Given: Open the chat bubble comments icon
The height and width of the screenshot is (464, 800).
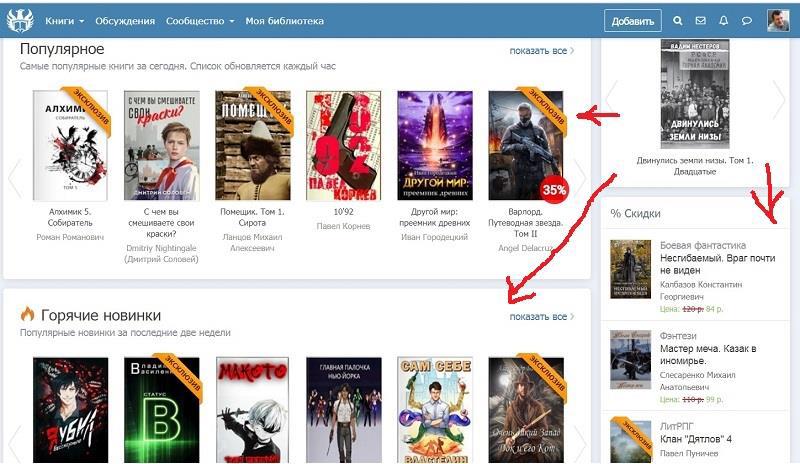Looking at the screenshot, I should (747, 21).
